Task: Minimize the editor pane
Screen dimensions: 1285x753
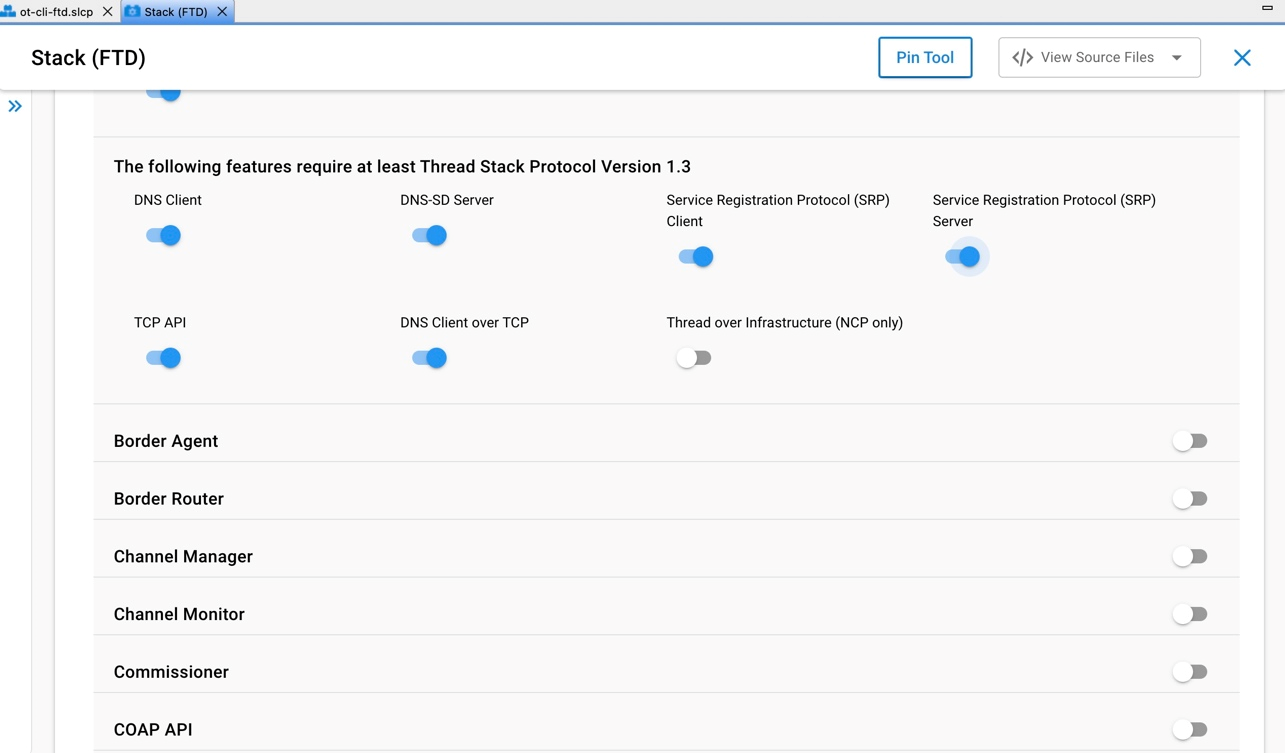Action: pos(1267,8)
